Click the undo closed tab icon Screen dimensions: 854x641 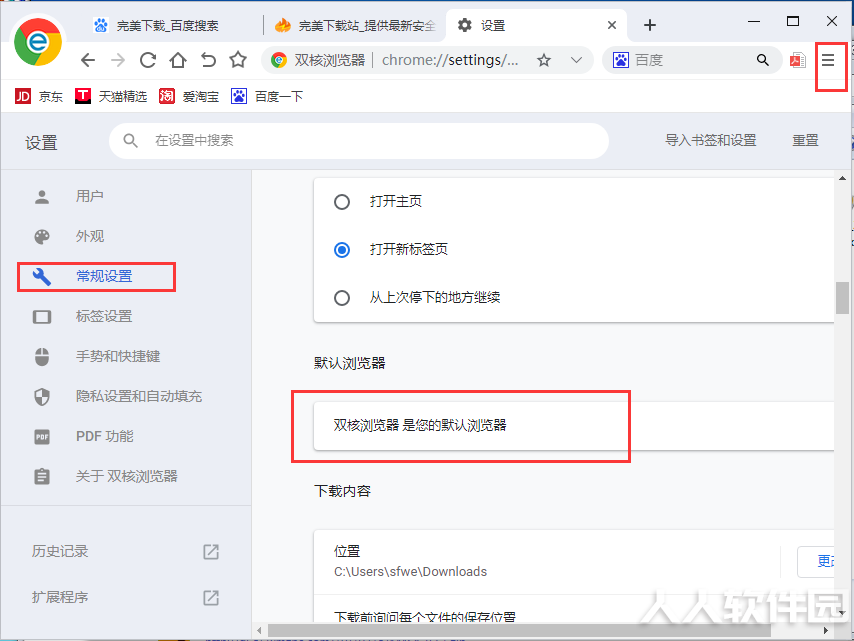(x=208, y=60)
